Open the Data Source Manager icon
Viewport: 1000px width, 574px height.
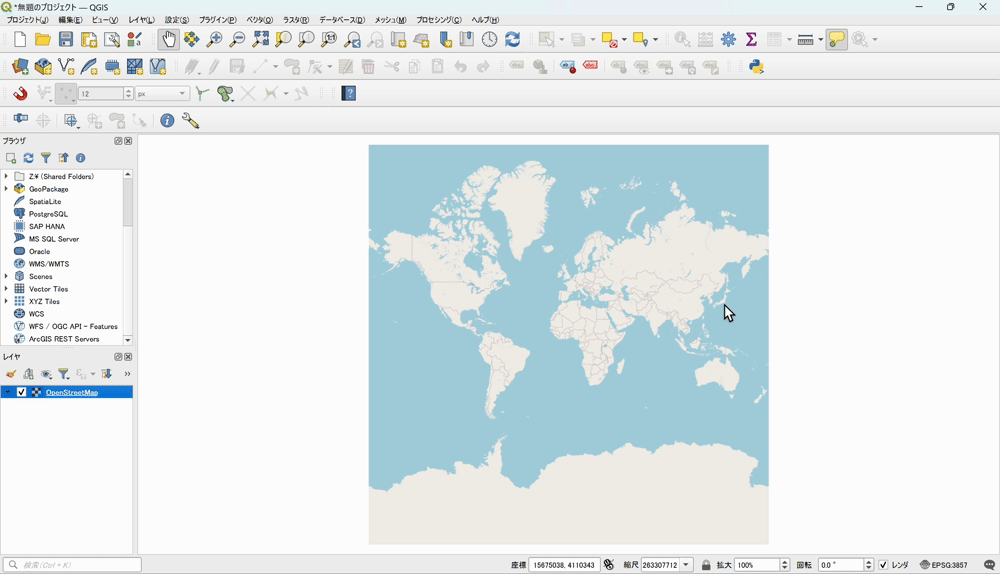(20, 66)
